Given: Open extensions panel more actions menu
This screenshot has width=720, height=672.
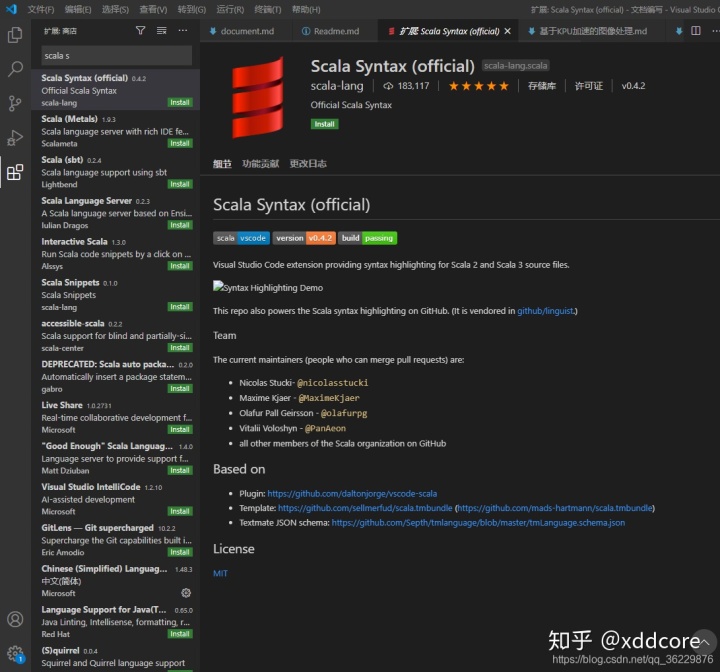Looking at the screenshot, I should (x=183, y=30).
